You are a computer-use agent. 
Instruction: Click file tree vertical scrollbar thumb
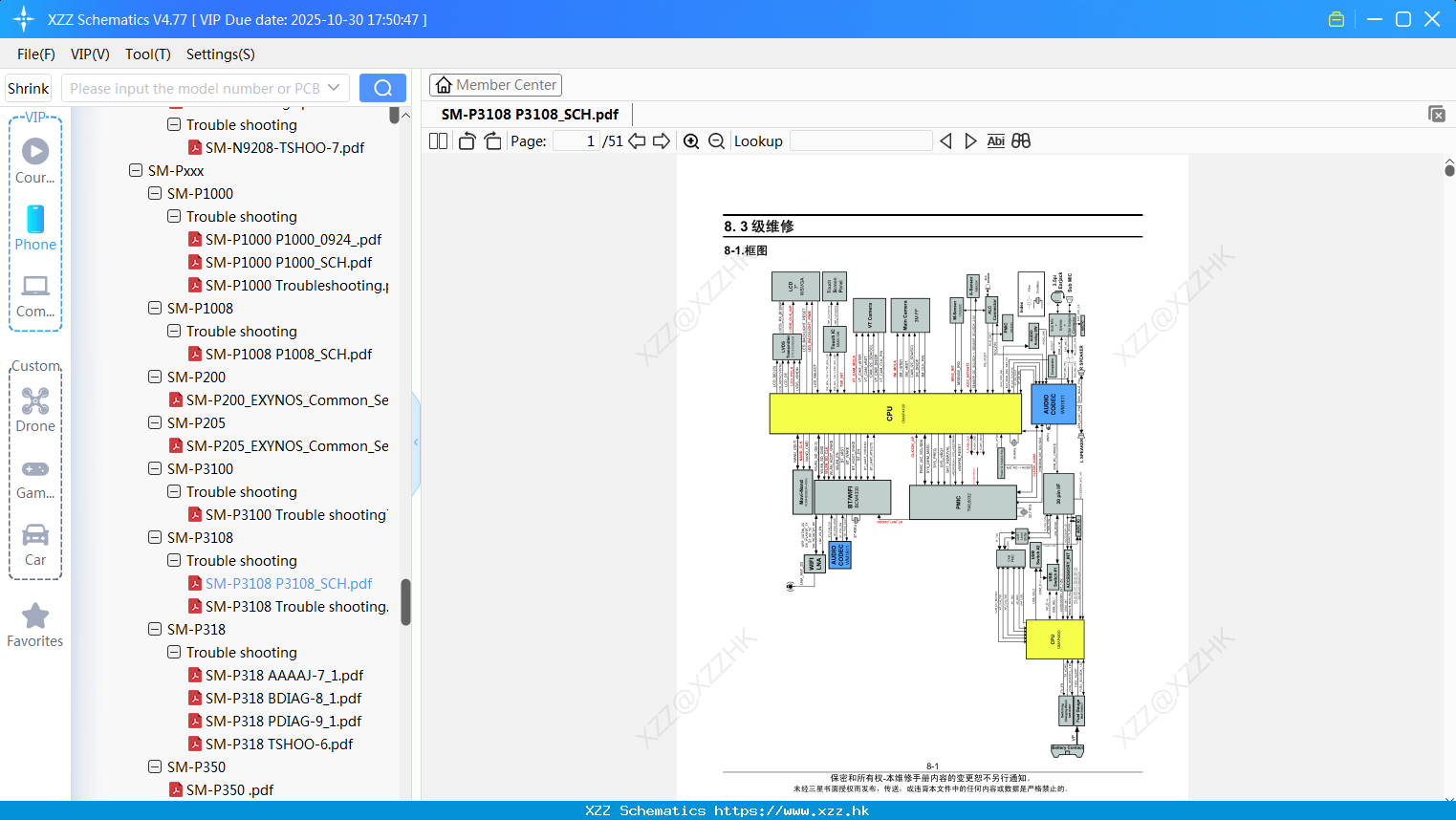coord(405,602)
